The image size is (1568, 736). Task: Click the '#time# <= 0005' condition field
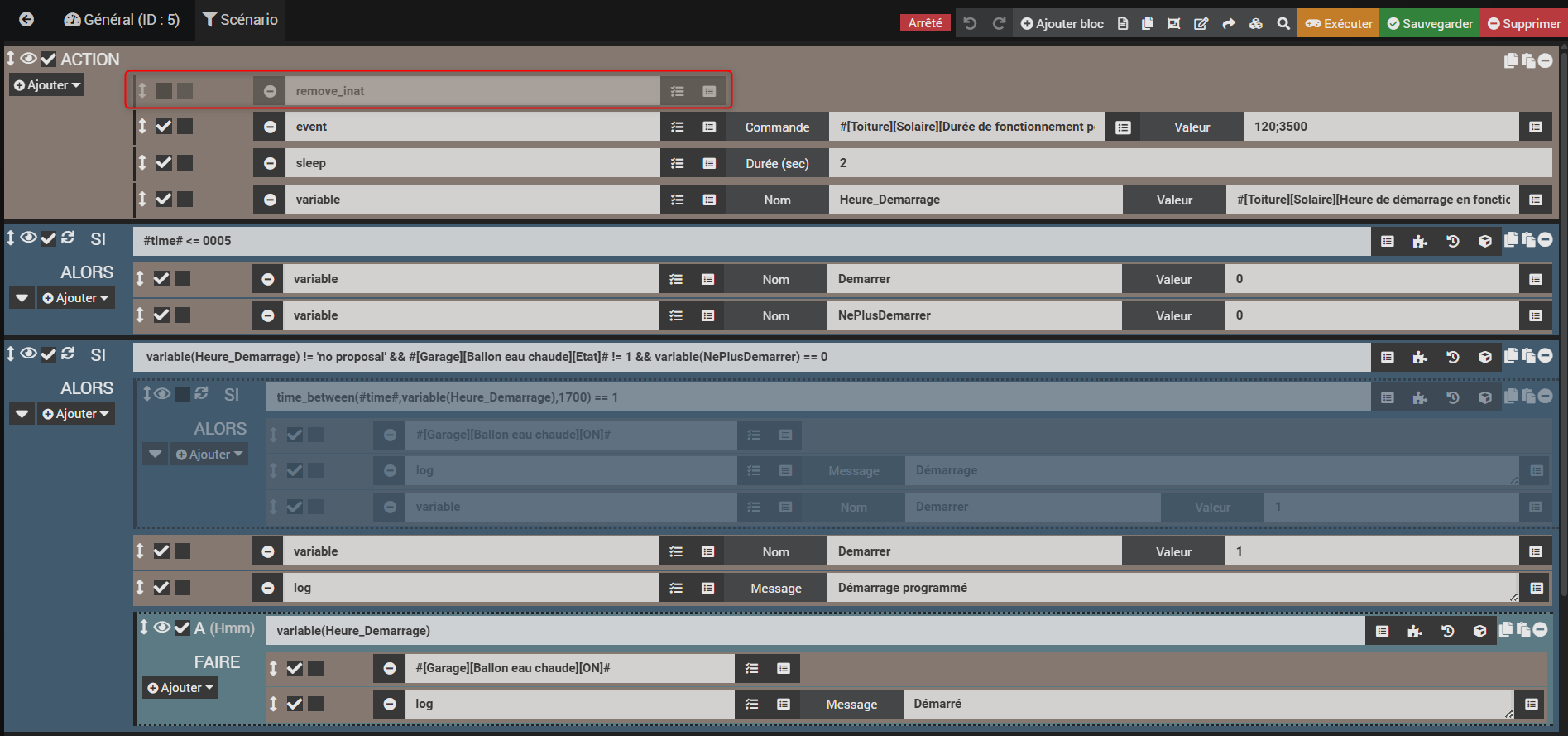745,241
